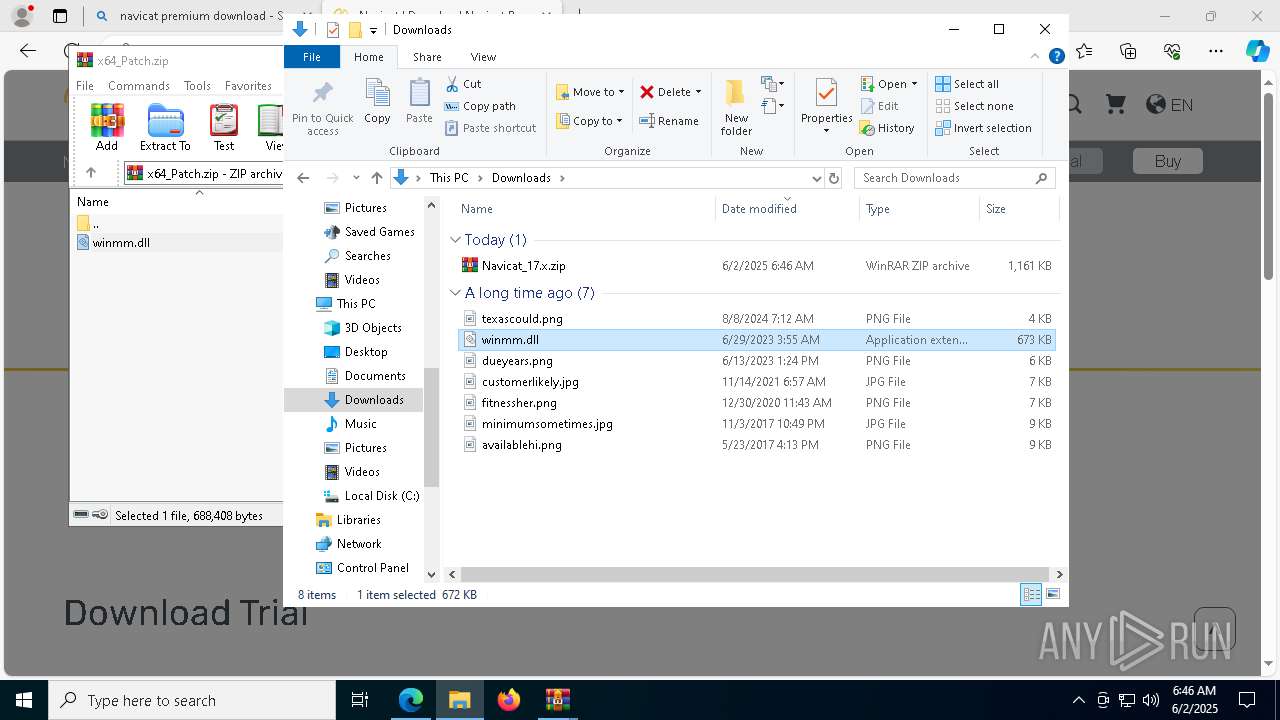Screen dimensions: 1280x720
Task: Click Select none in ribbon
Action: click(974, 106)
